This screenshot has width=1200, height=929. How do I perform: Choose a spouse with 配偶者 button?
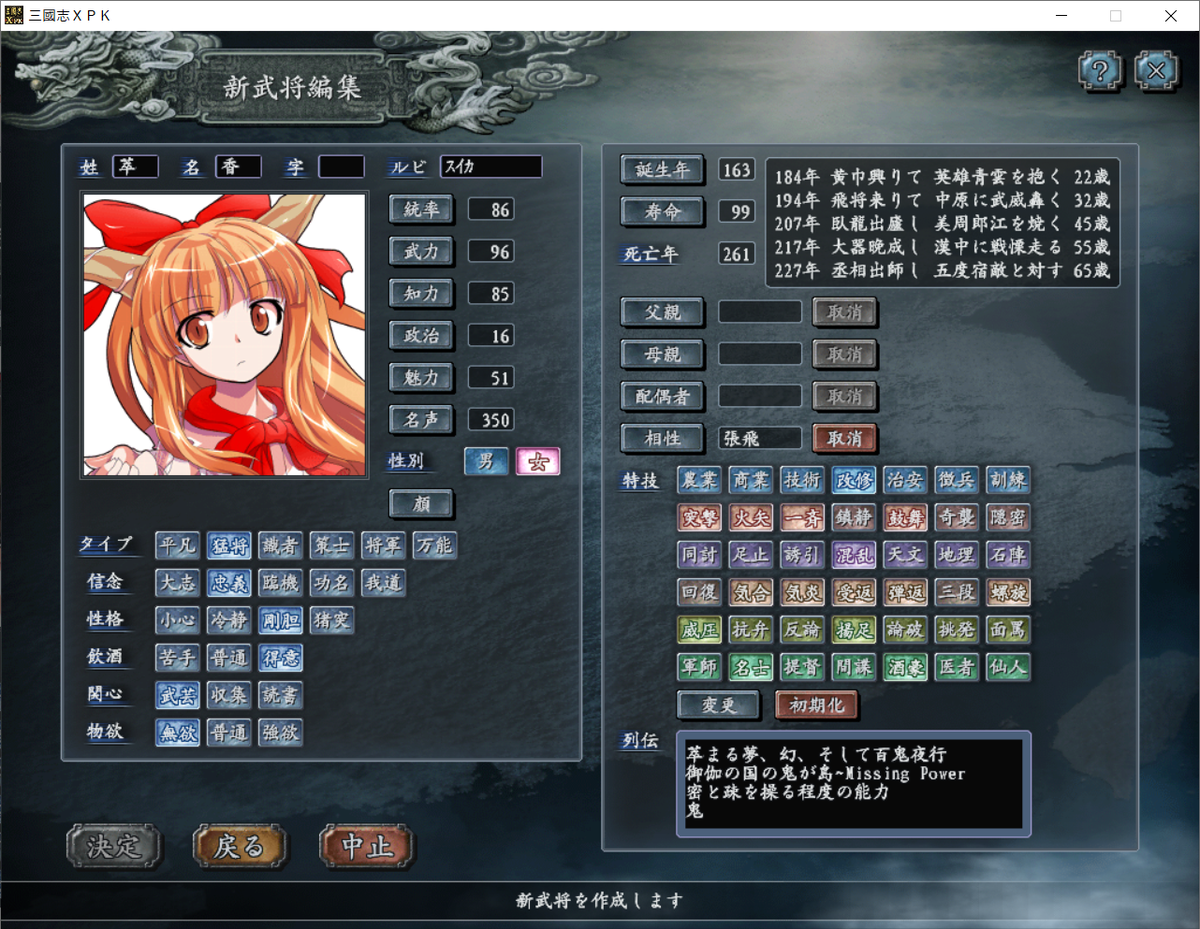point(662,396)
